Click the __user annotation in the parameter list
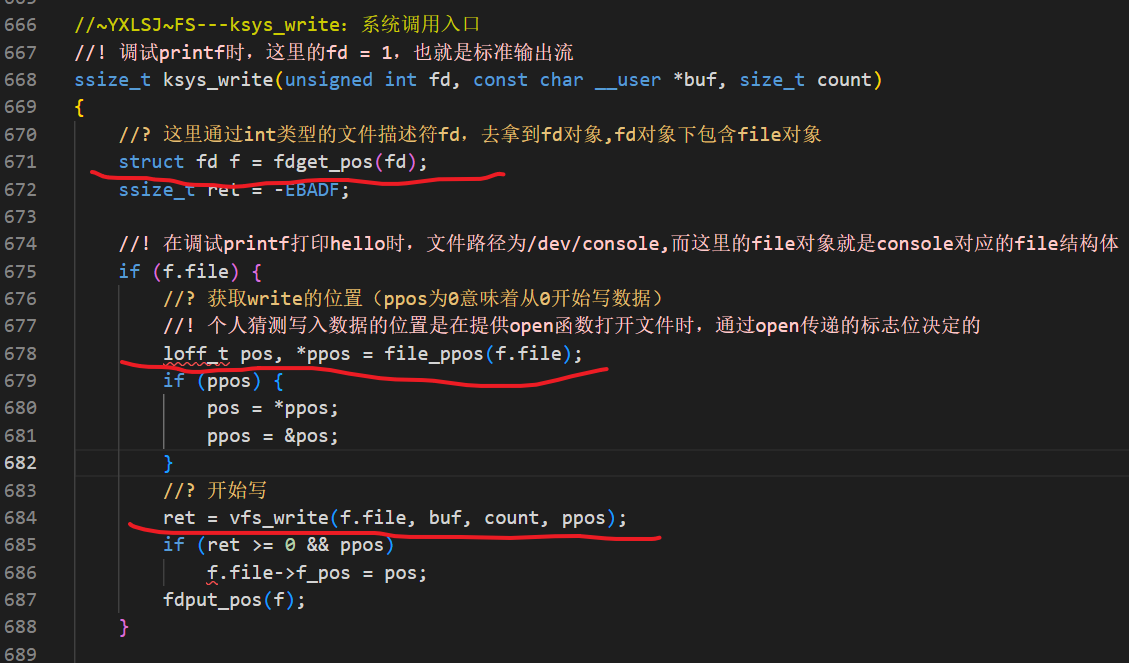This screenshot has height=663, width=1129. 628,79
